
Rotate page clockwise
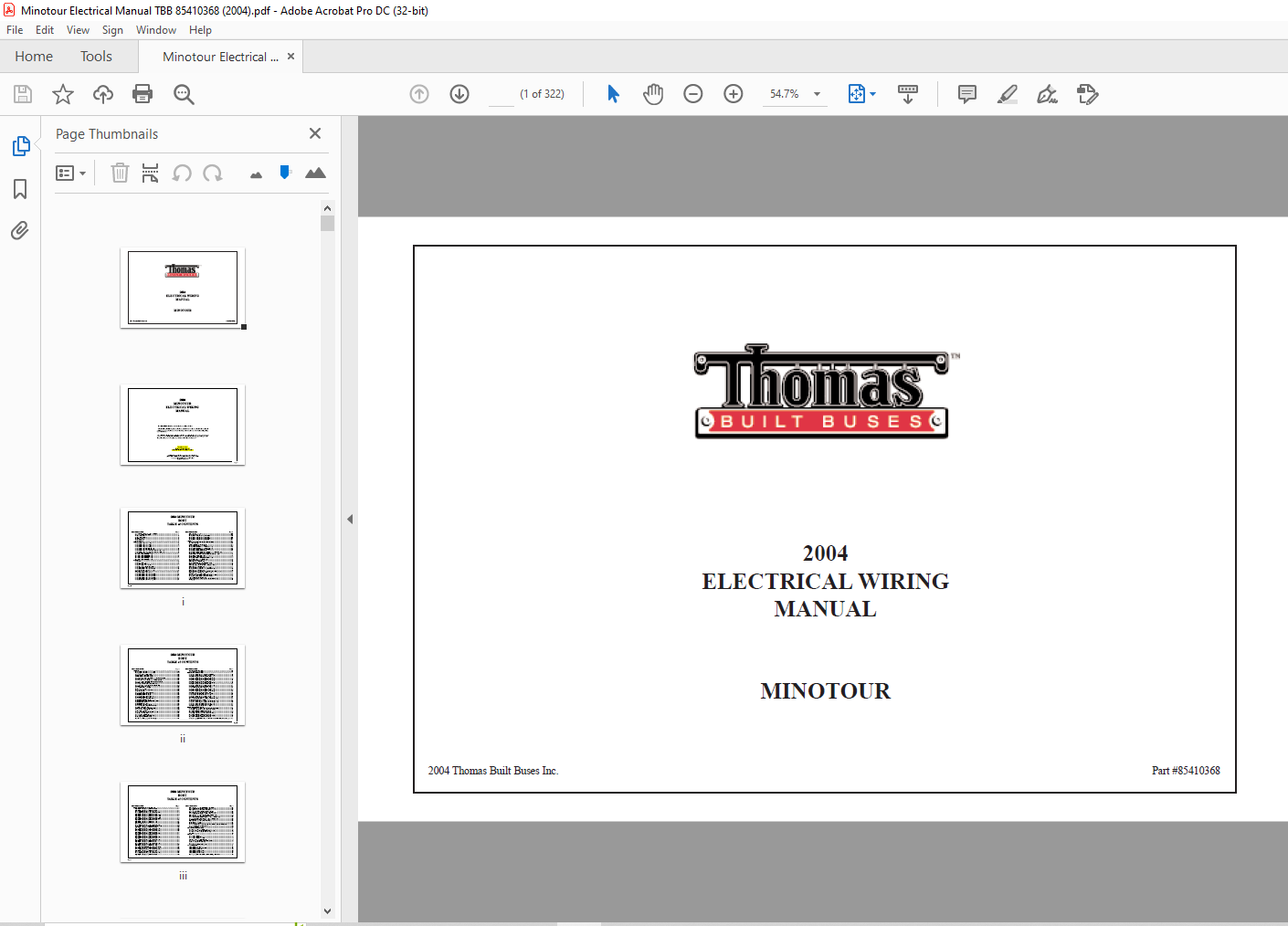213,173
